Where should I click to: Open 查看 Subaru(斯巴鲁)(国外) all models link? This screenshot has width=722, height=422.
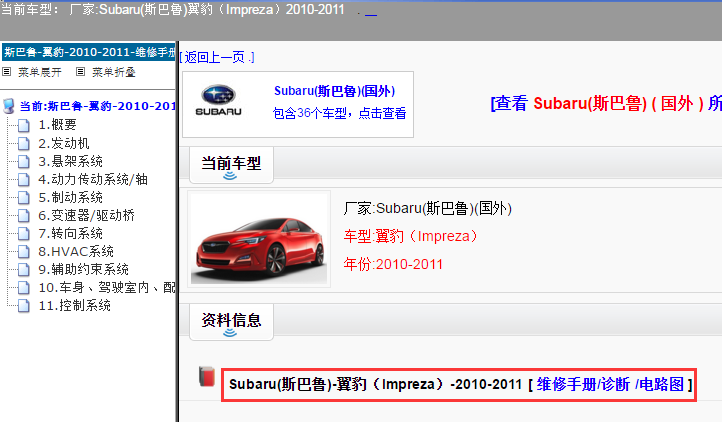click(x=606, y=103)
